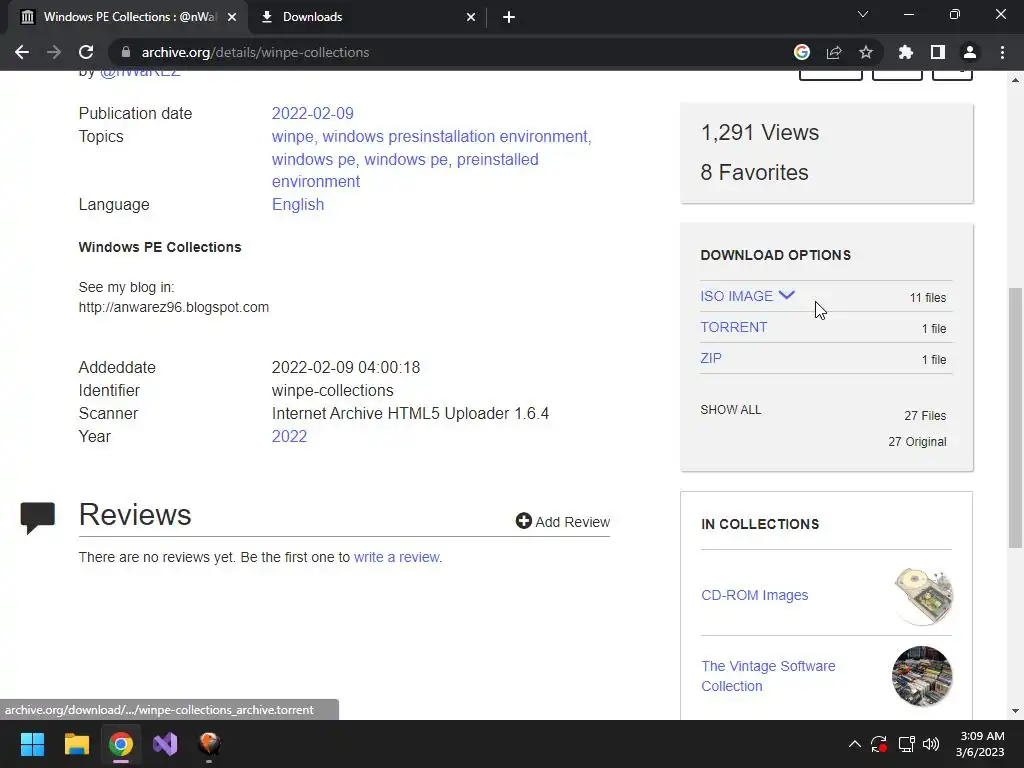
Task: Click the forward navigation arrow
Action: (54, 52)
